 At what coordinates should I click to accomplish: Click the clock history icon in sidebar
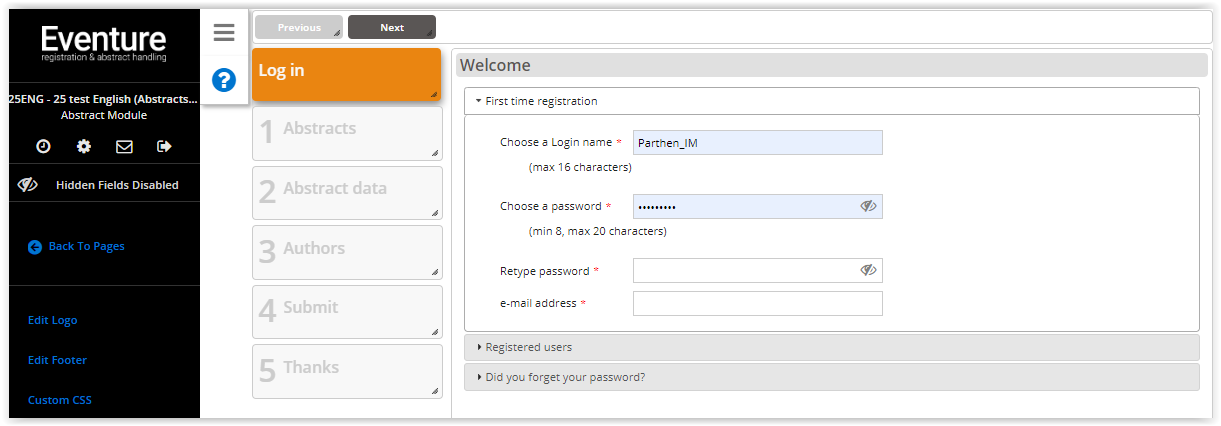pyautogui.click(x=43, y=146)
